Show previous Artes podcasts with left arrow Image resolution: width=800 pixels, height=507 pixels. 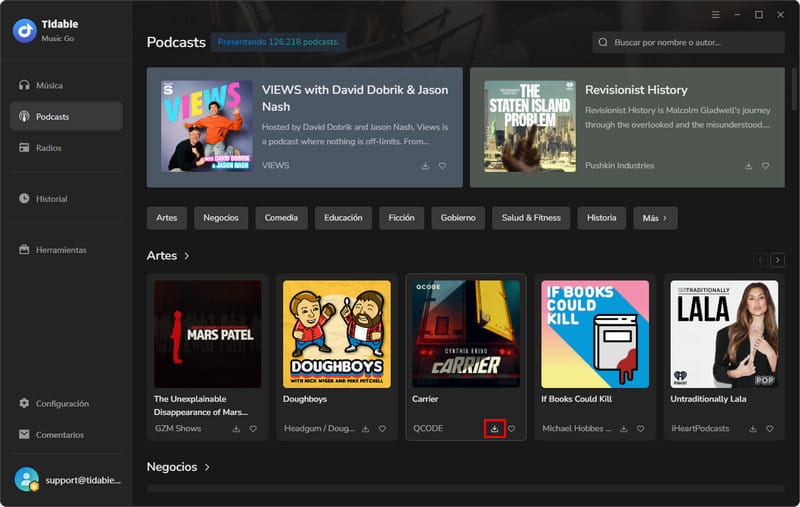click(760, 260)
